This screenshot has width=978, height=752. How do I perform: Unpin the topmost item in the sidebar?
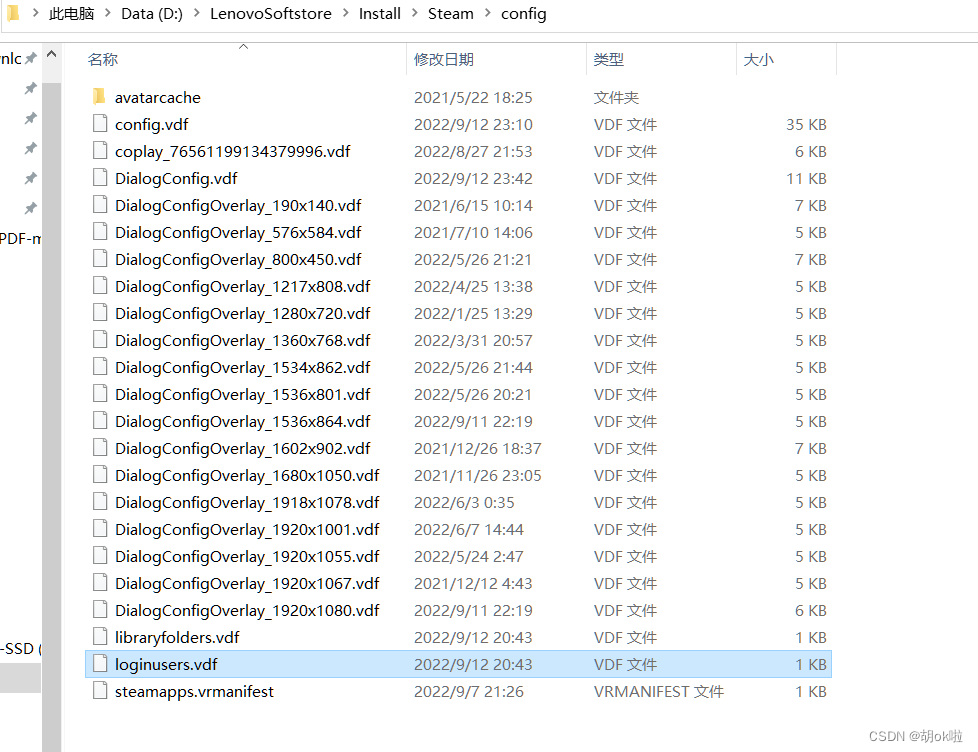(30, 60)
